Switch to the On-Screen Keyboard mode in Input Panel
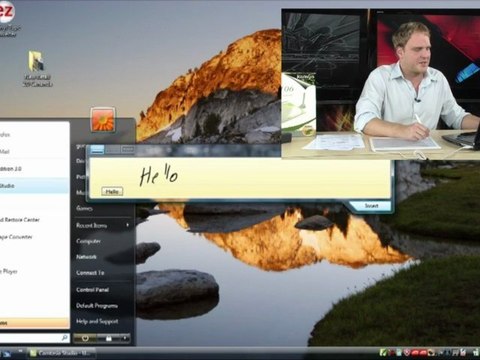The height and width of the screenshot is (360, 480). 128,150
